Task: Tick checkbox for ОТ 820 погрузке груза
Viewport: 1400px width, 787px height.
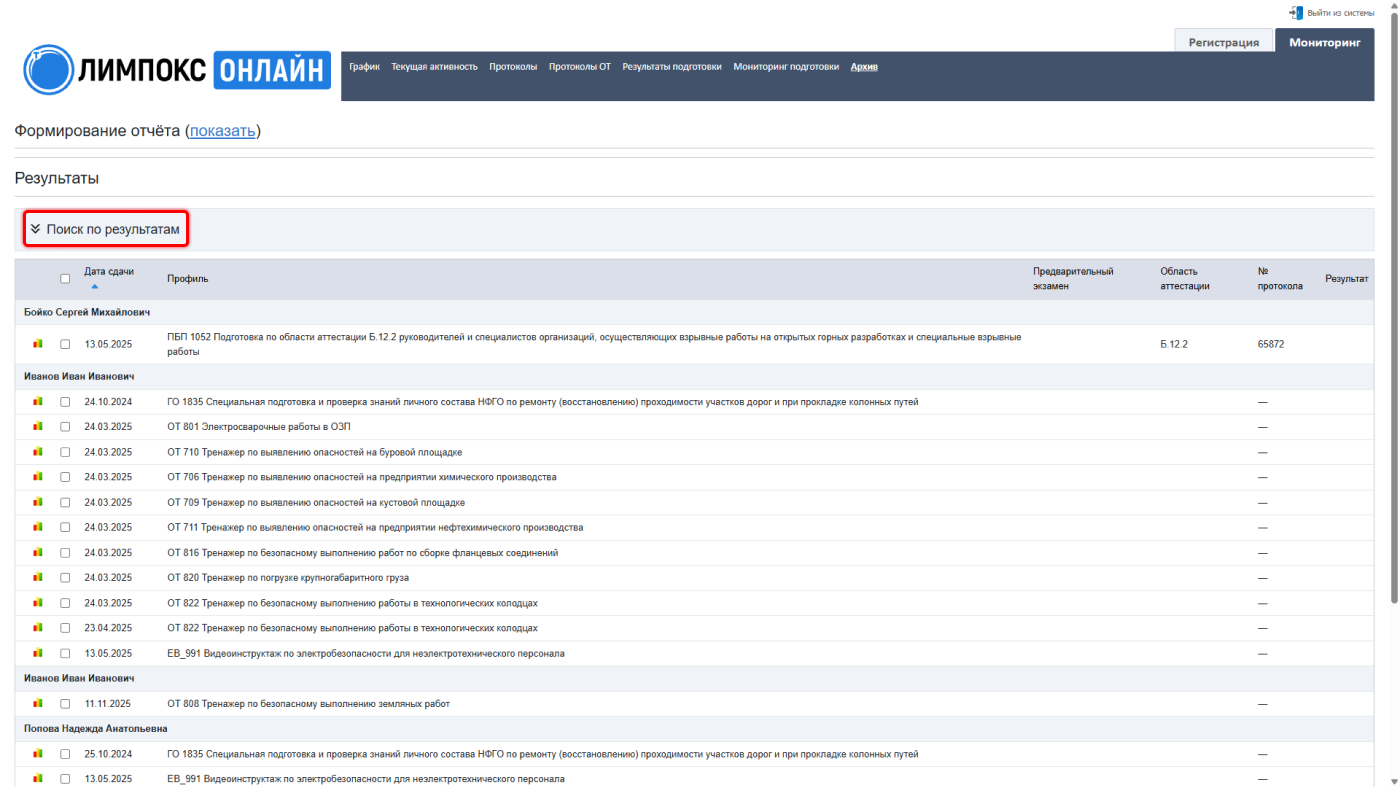Action: coord(65,578)
